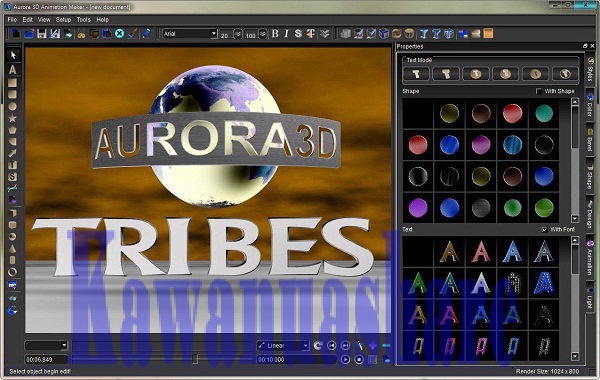The image size is (600, 380).
Task: Jump to previous keyframe
Action: [331, 346]
